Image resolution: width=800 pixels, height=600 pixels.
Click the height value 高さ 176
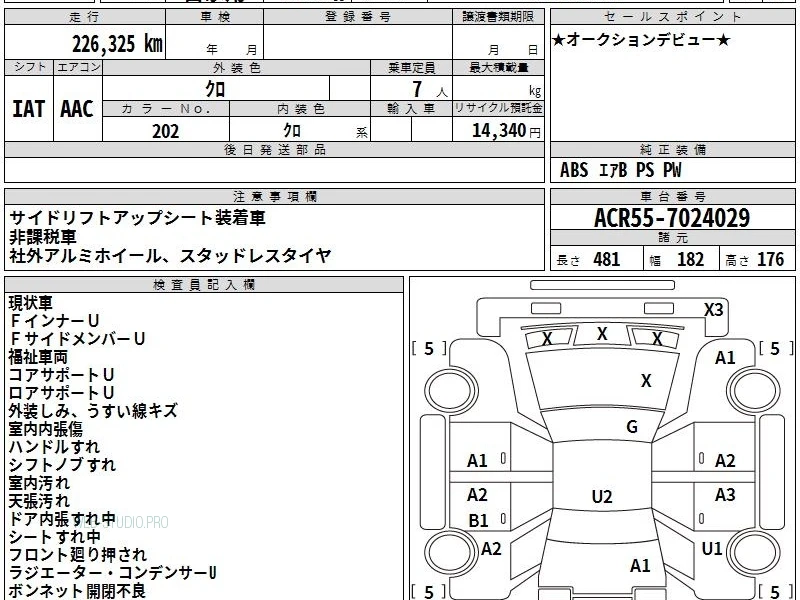click(x=755, y=259)
